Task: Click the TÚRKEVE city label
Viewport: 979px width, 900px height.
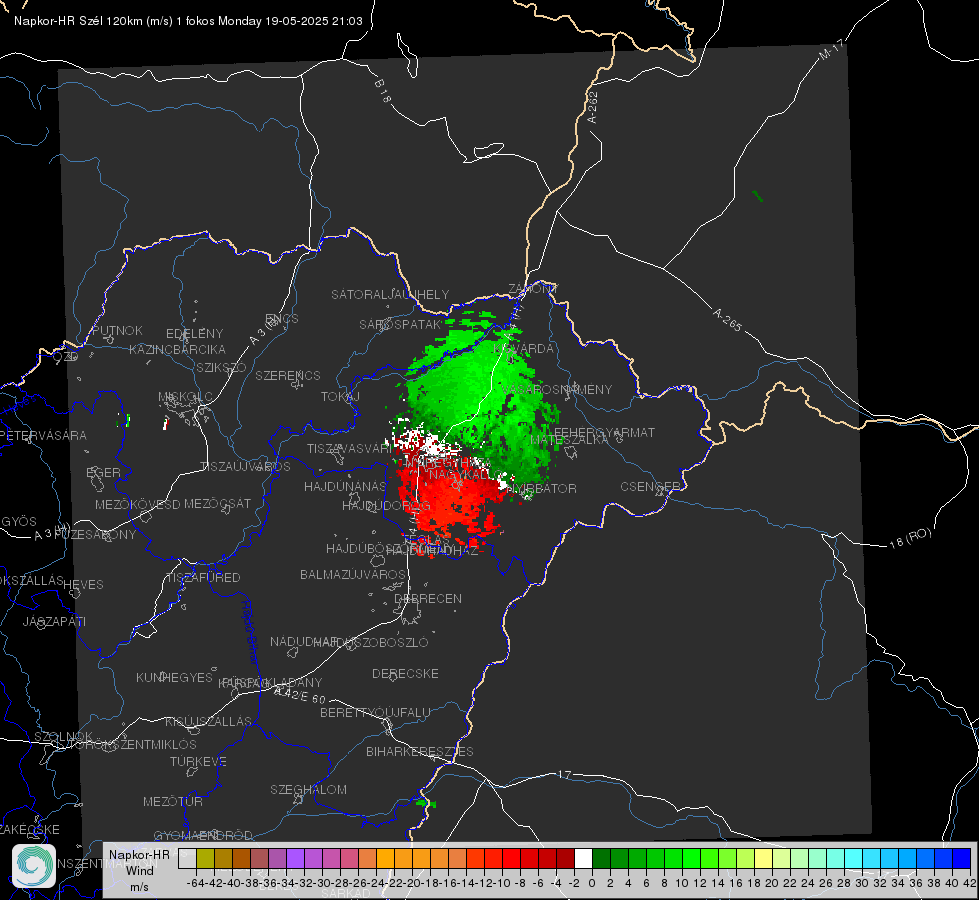Action: [198, 761]
